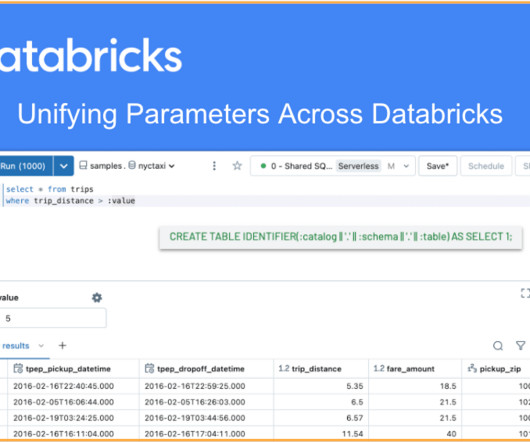The height and width of the screenshot is (442, 530).
Task: Open the Shared SQL Serverless warehouse selector
Action: [333, 166]
